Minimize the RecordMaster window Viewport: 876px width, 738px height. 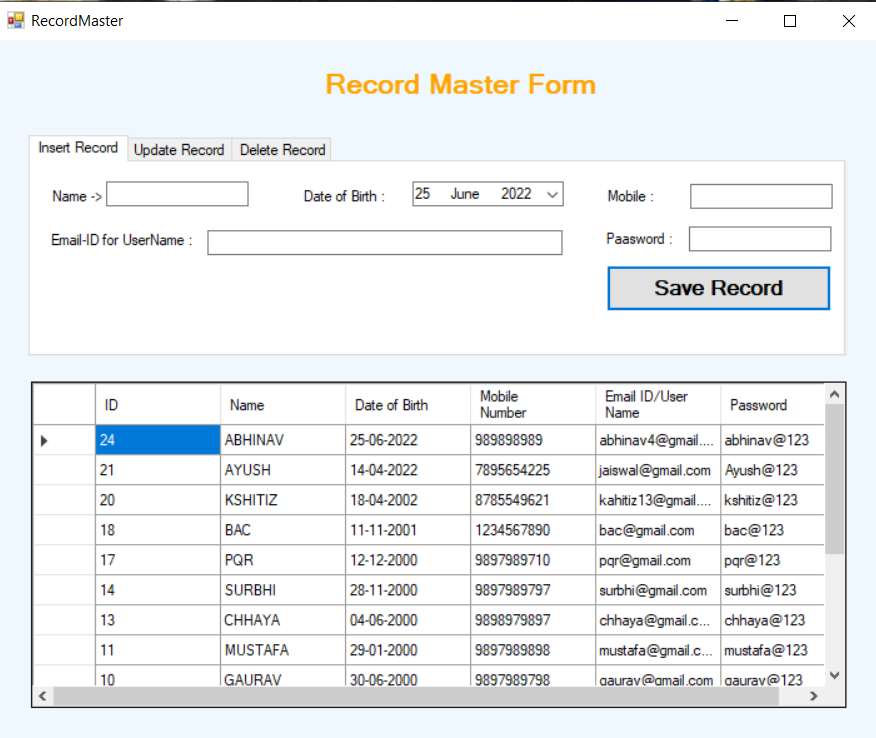coord(732,21)
